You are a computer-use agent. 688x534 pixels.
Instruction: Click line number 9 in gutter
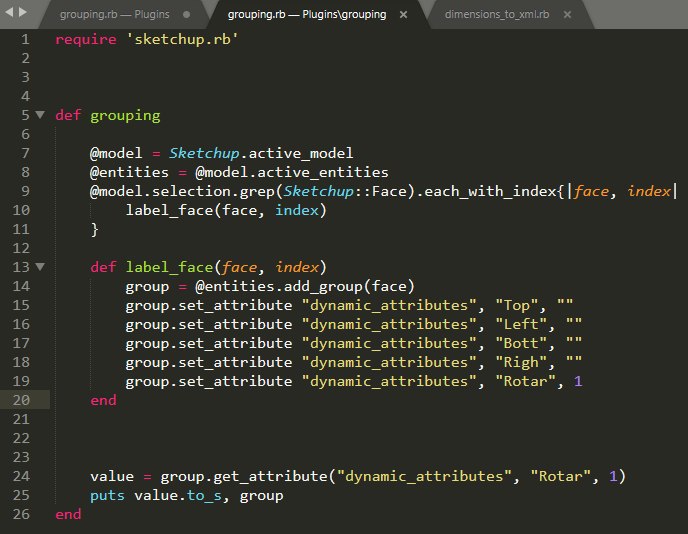[25, 191]
